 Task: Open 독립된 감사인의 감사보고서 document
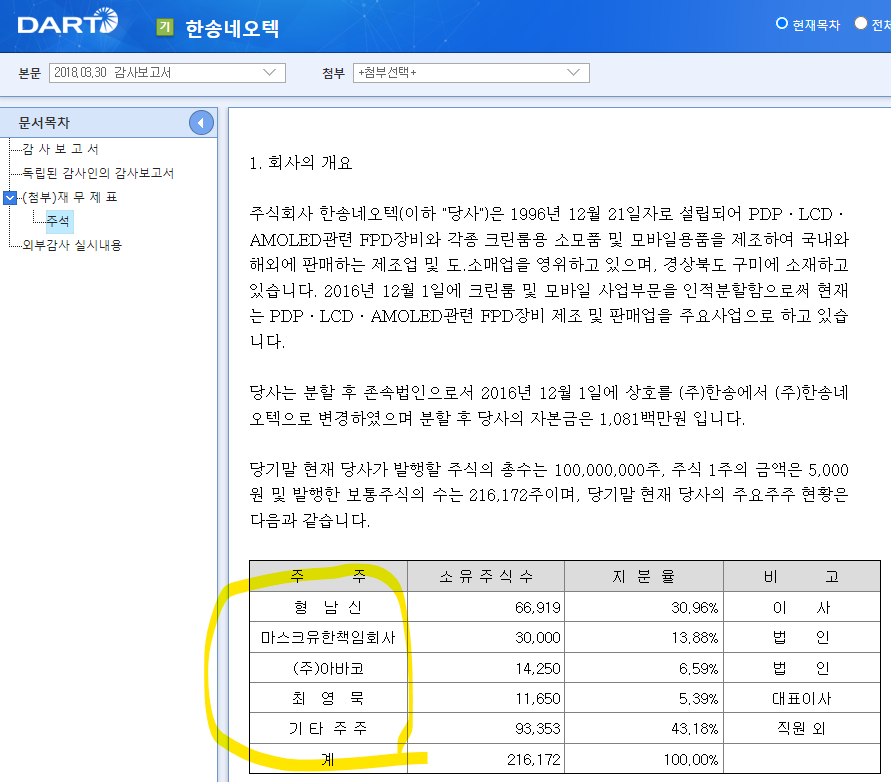[97, 171]
